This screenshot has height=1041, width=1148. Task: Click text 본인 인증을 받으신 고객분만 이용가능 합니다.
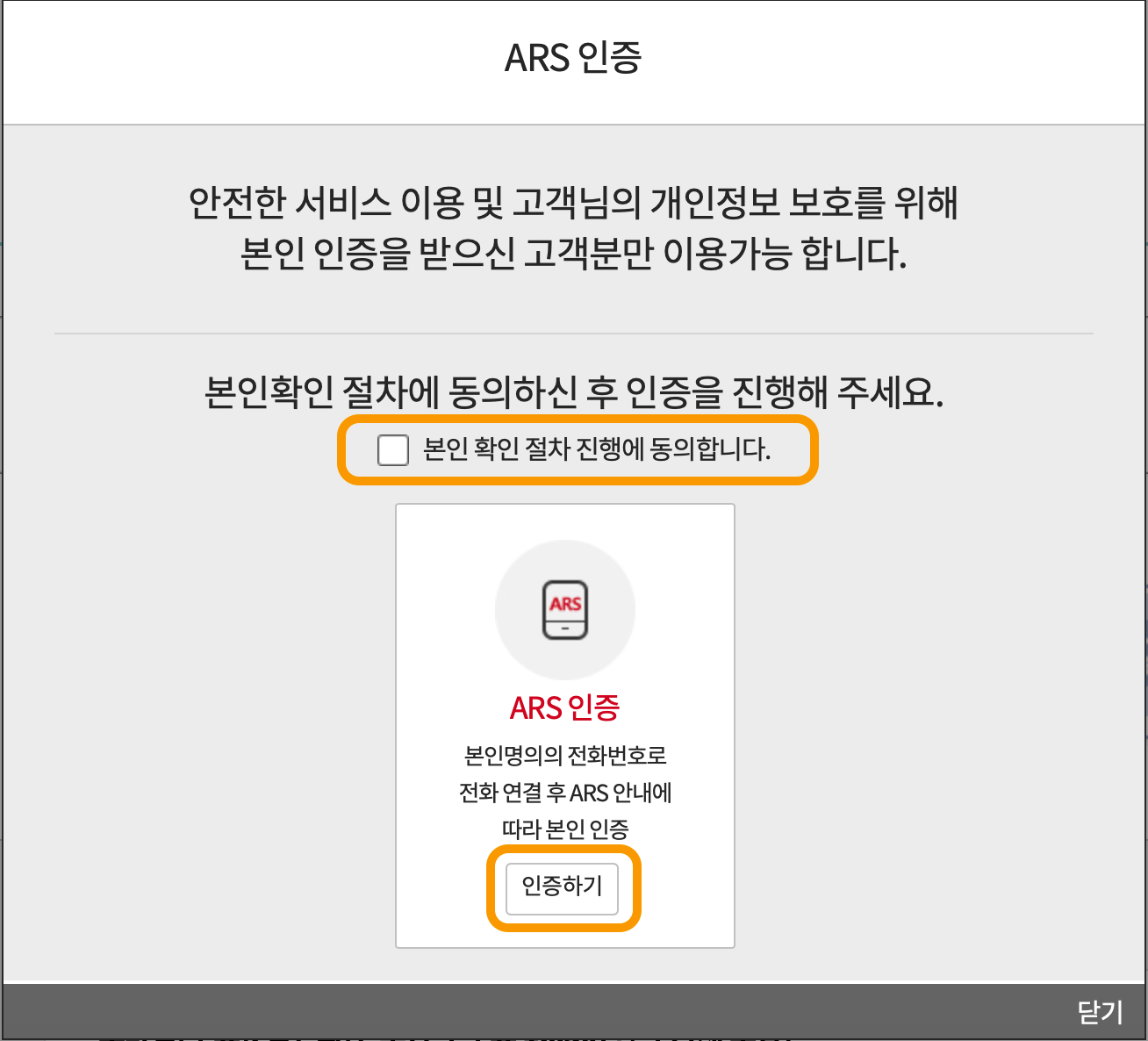[x=574, y=255]
